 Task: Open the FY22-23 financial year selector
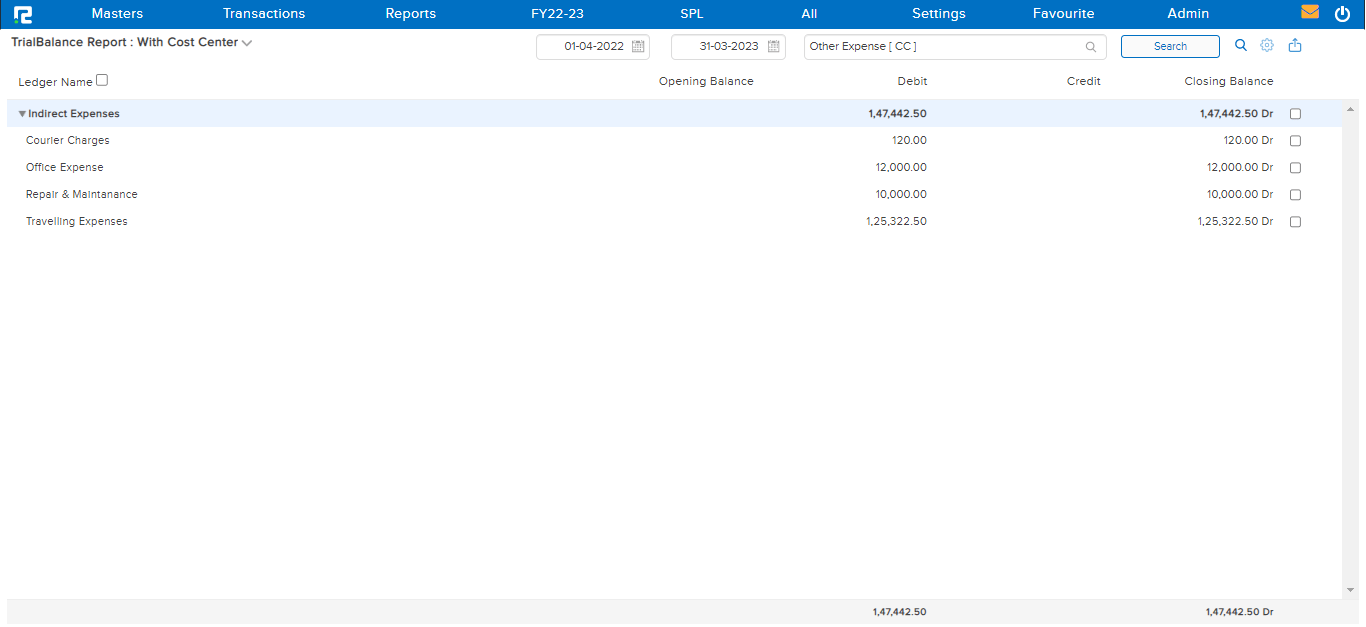tap(557, 14)
